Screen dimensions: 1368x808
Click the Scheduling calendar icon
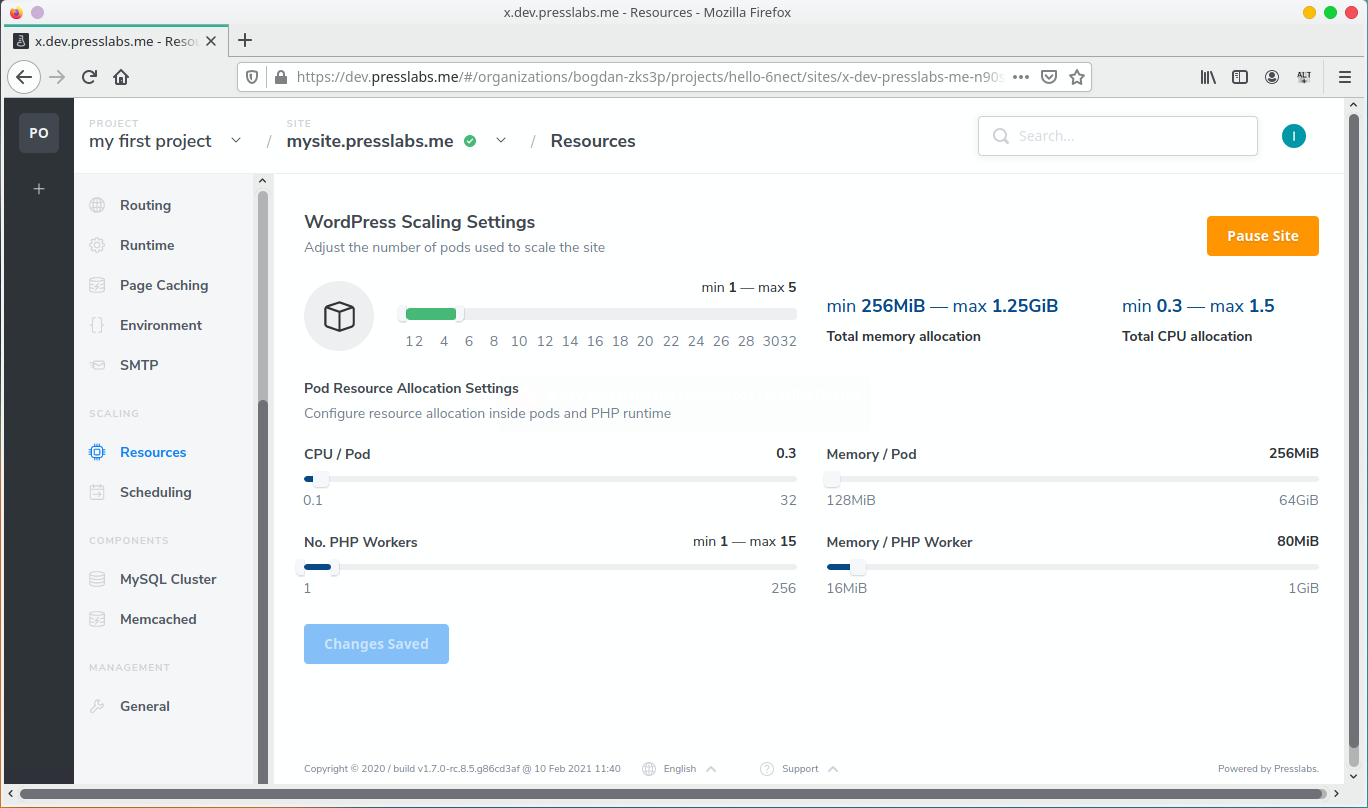pyautogui.click(x=97, y=492)
